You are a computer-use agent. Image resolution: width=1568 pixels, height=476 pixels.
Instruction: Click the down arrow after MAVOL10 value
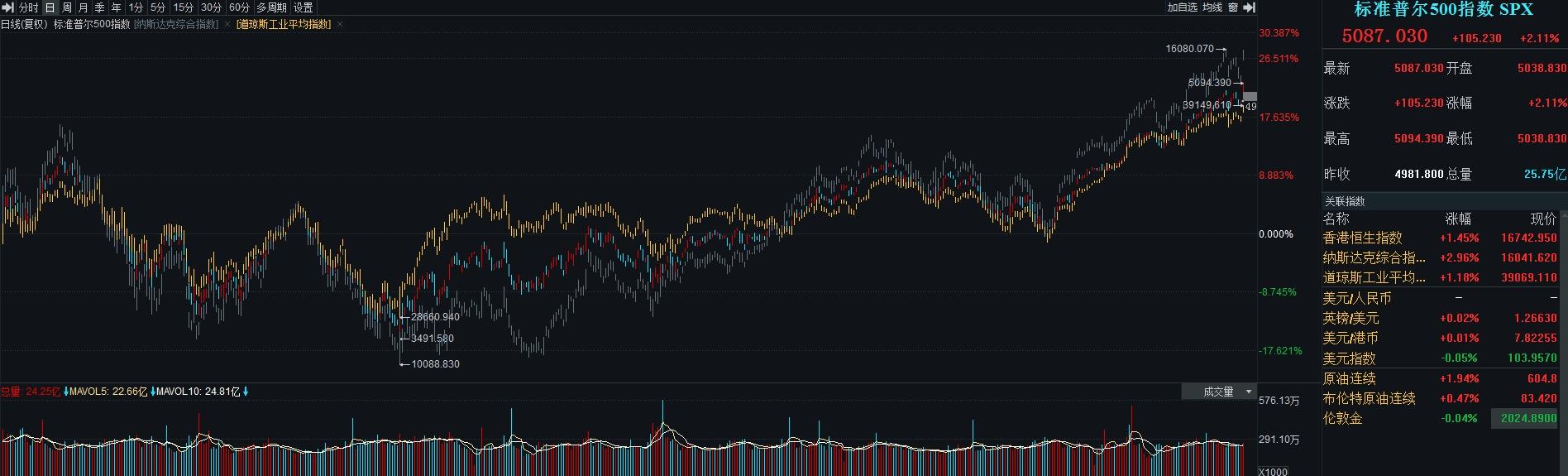(246, 392)
